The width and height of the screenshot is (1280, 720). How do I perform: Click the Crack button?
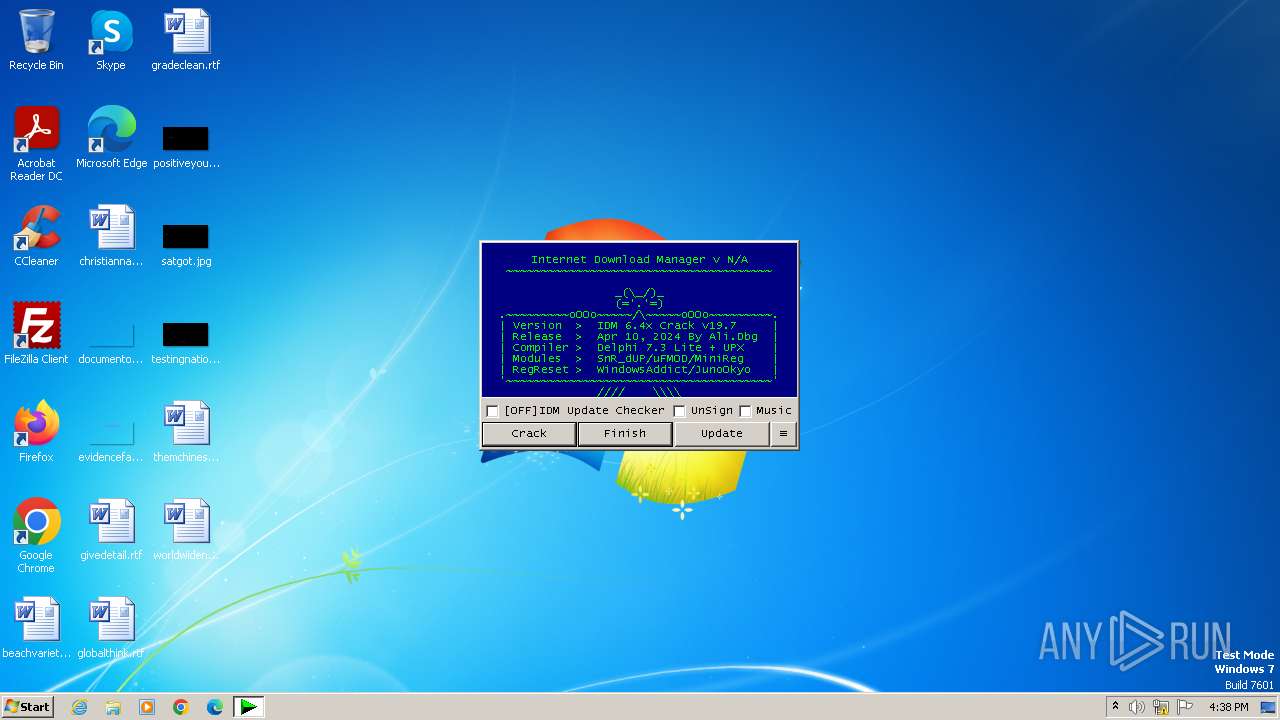click(529, 434)
